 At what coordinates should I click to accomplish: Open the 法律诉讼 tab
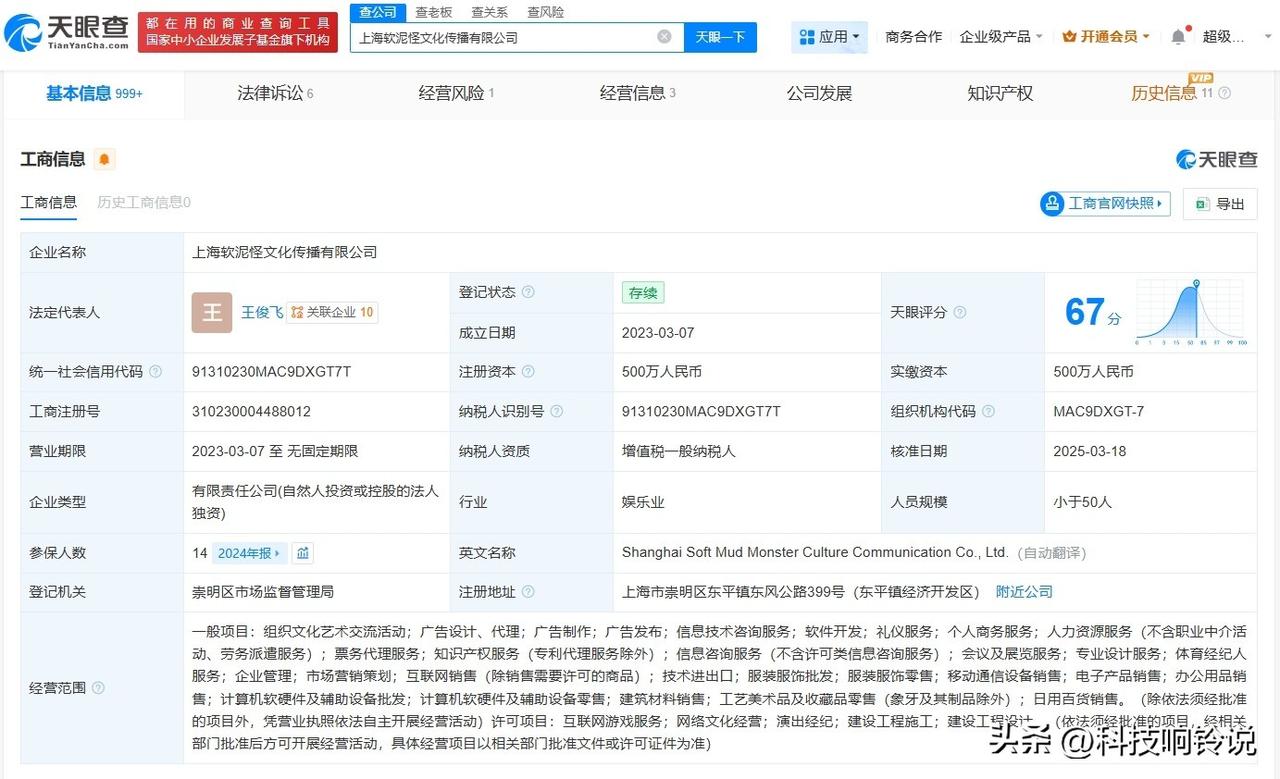point(275,93)
